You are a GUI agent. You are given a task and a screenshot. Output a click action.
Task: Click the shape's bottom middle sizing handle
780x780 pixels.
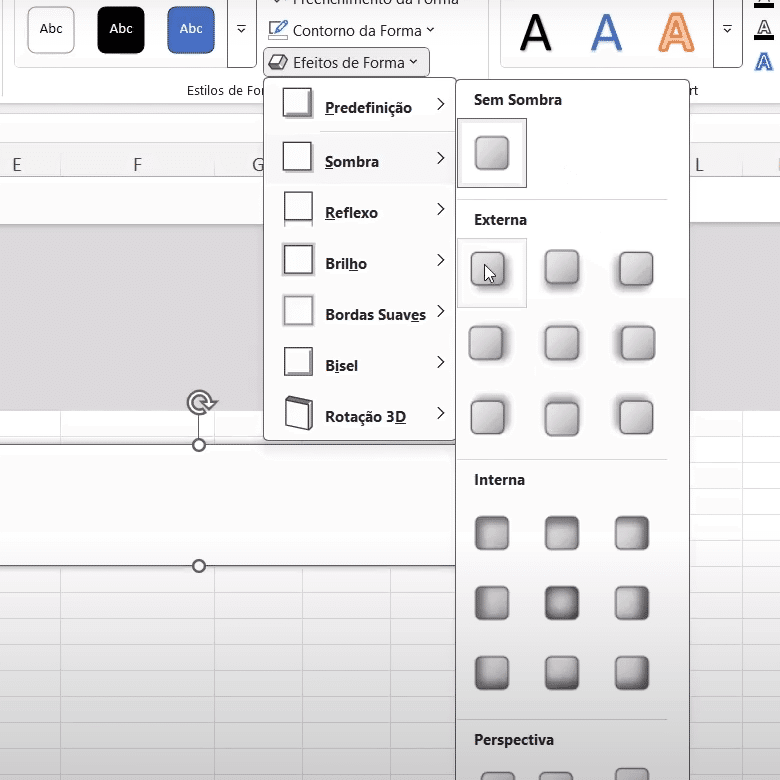tap(199, 566)
